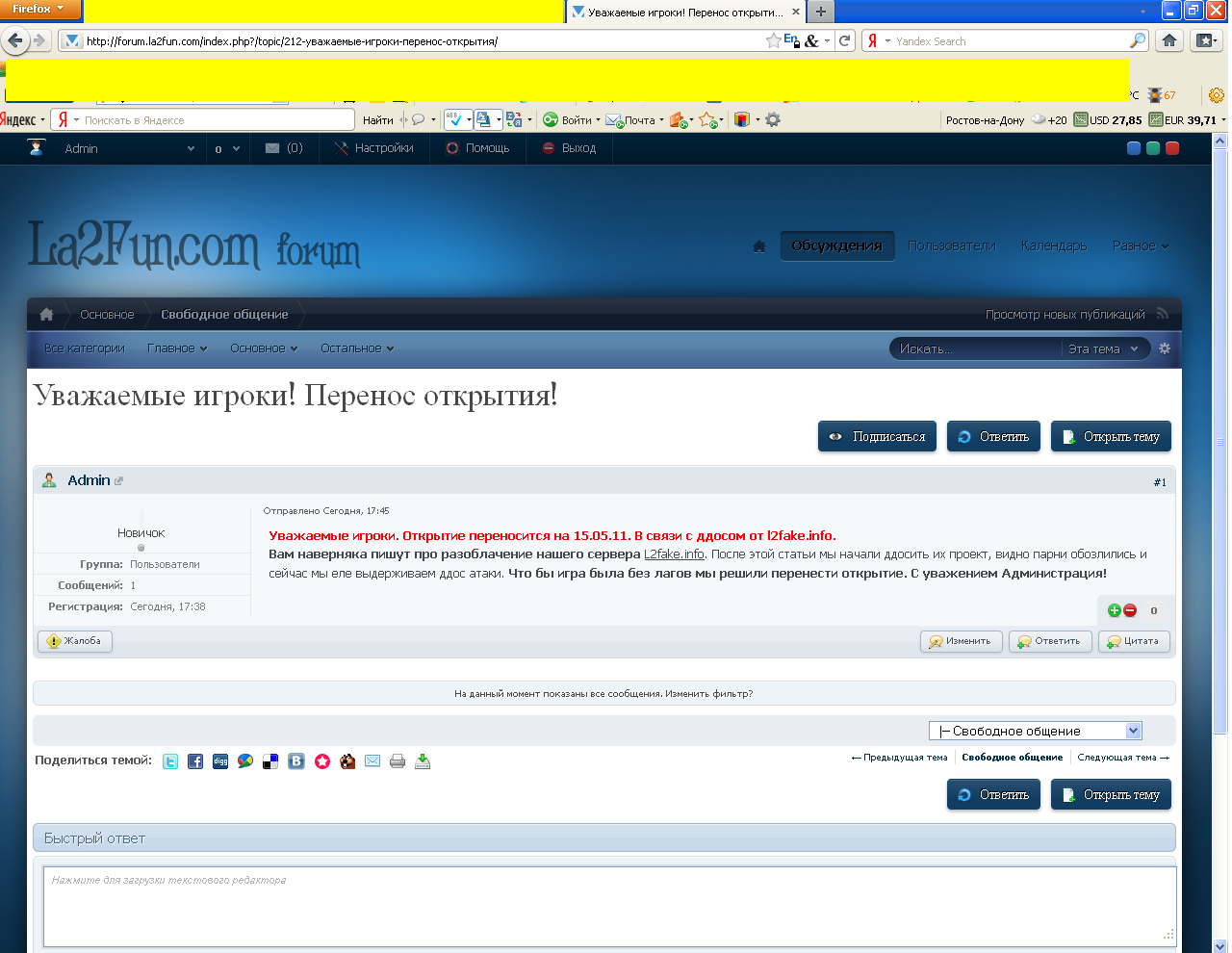Bookmark this page with star icon
The image size is (1232, 953).
click(773, 40)
